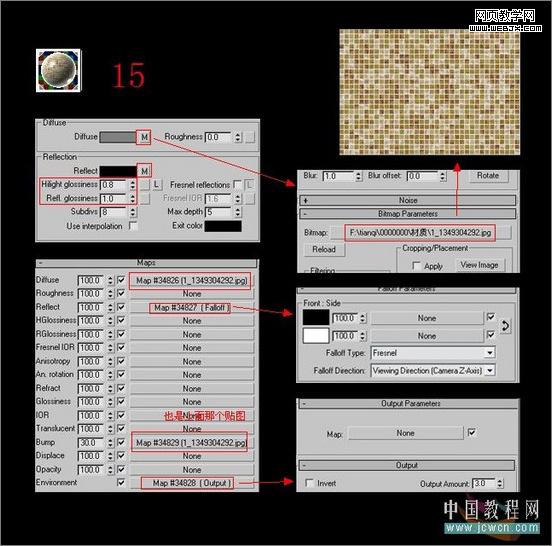552x546 pixels.
Task: Open the Falloff Type dropdown showing Fresnel
Action: [433, 353]
